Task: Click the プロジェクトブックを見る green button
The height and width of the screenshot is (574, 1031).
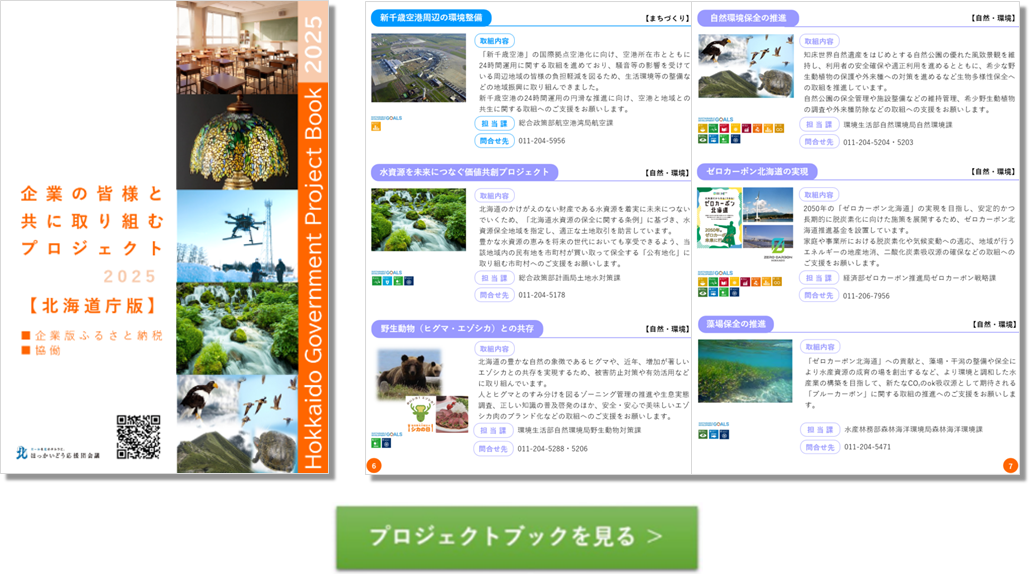Action: (x=516, y=537)
